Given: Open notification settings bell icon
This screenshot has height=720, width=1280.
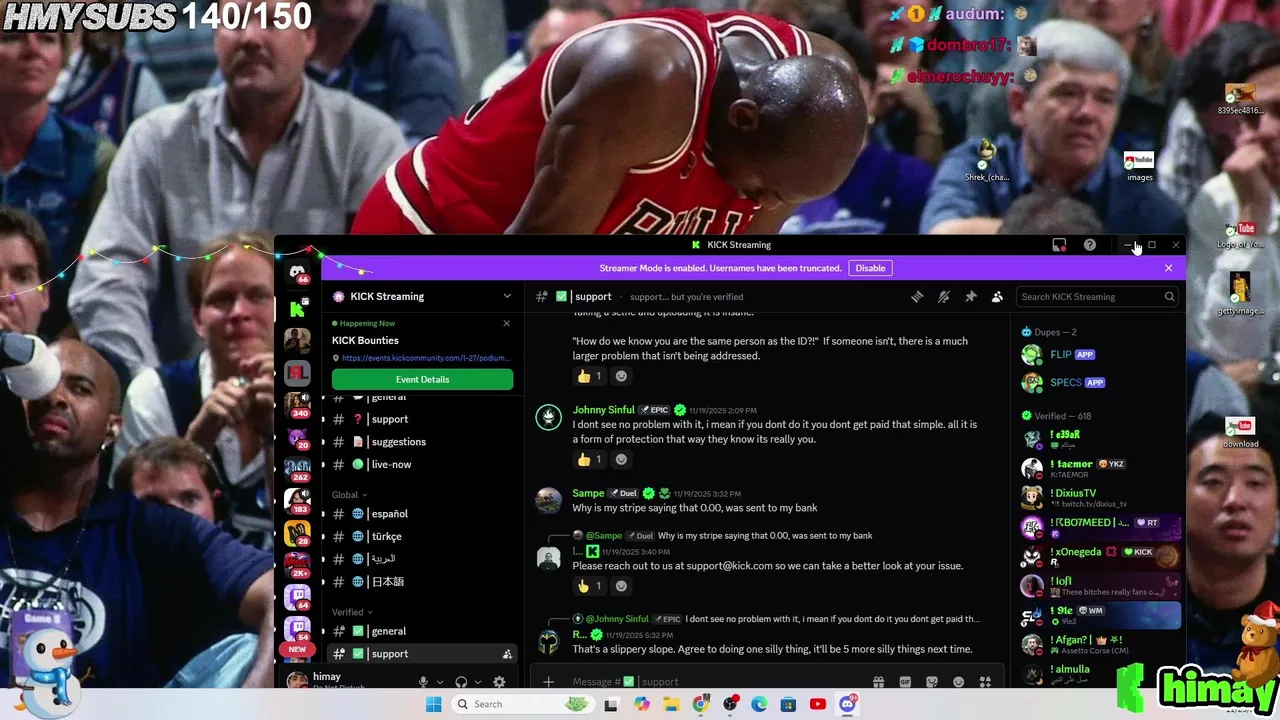Looking at the screenshot, I should (x=943, y=297).
